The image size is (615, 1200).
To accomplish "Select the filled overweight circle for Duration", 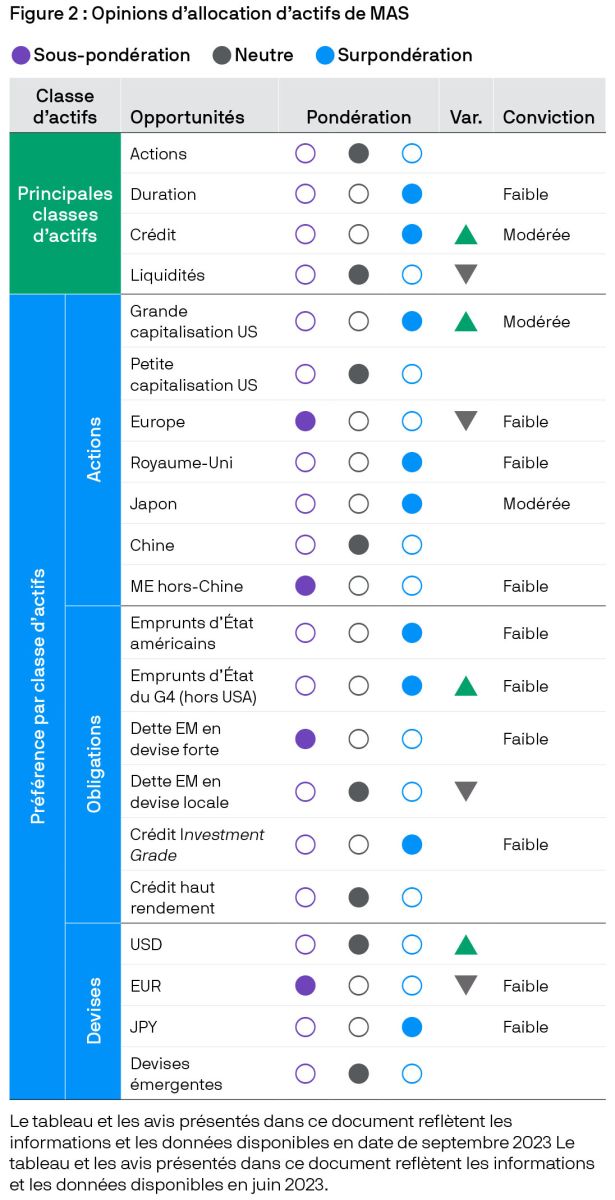I will point(412,194).
